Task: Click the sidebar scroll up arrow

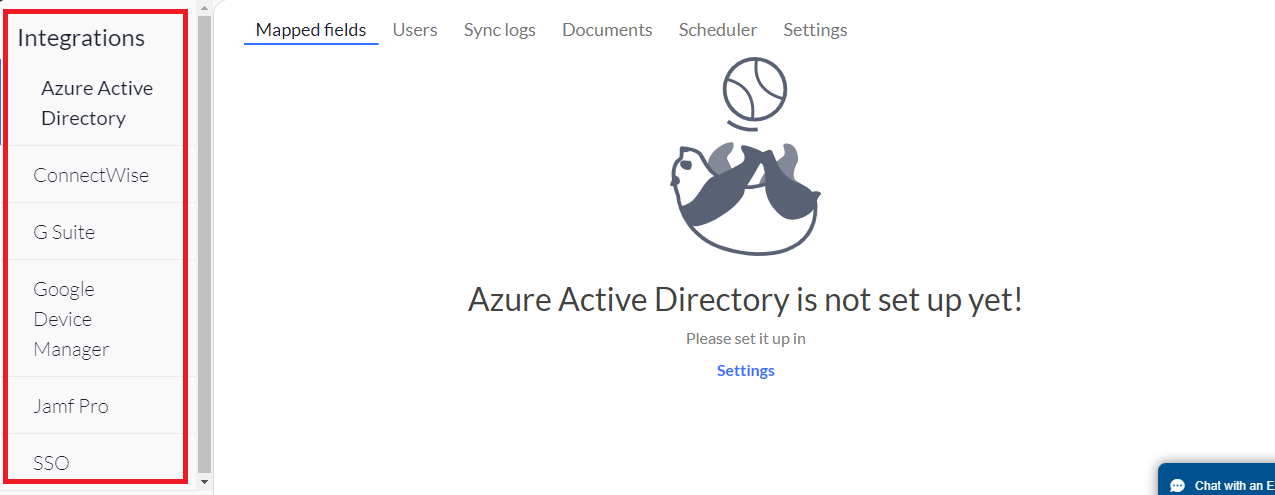Action: click(205, 7)
